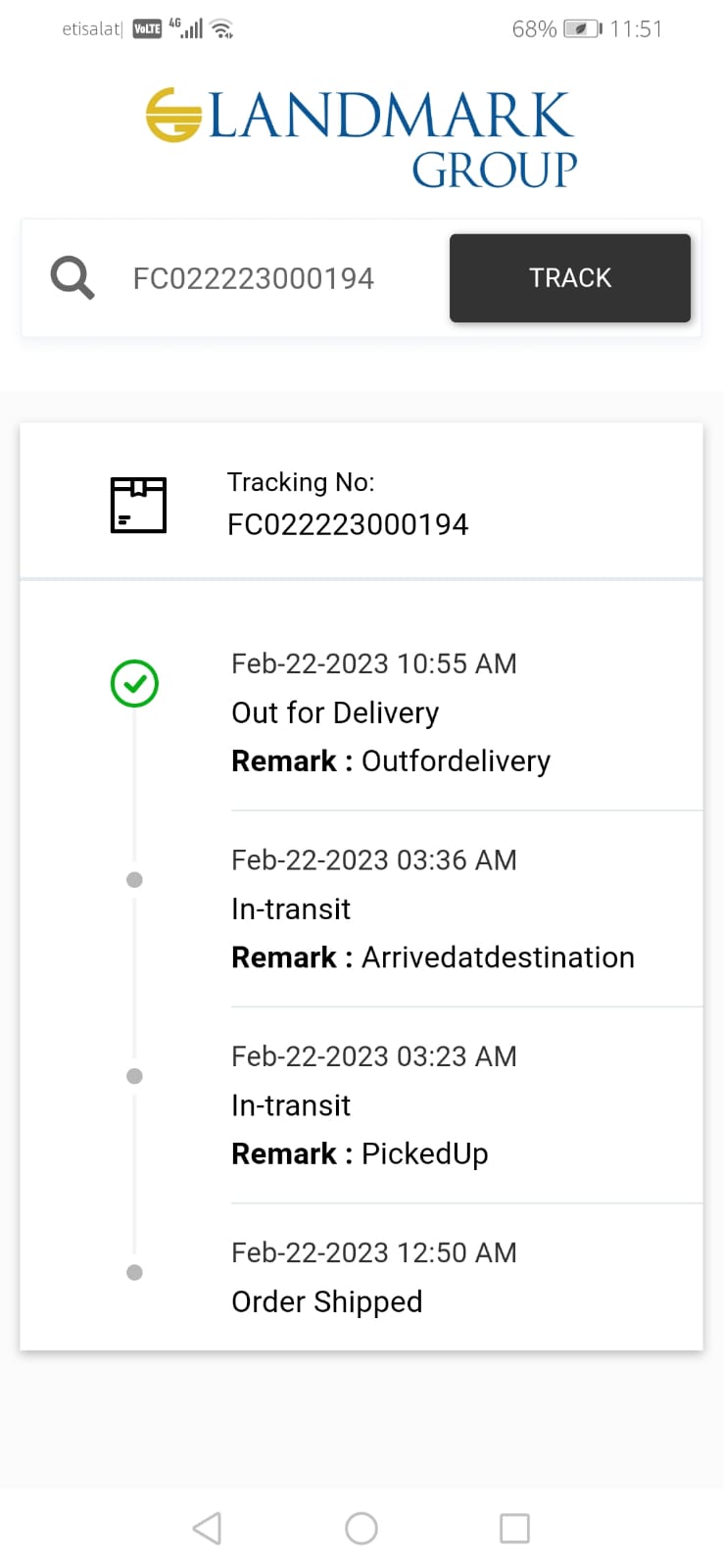This screenshot has width=723, height=1568.
Task: Click the timeline dot beside Order Shipped
Action: 135,1272
